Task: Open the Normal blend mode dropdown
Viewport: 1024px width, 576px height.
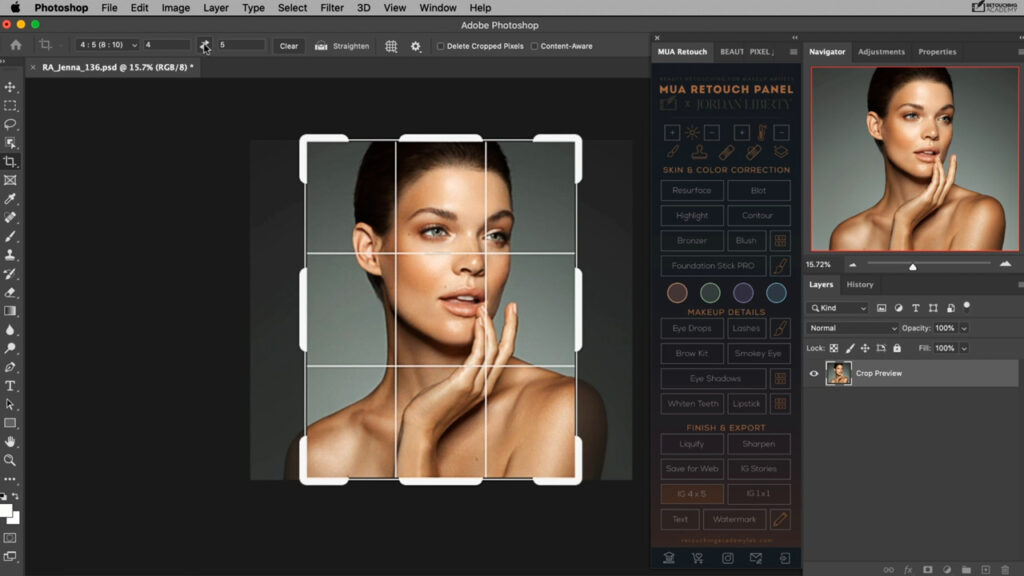Action: 851,328
